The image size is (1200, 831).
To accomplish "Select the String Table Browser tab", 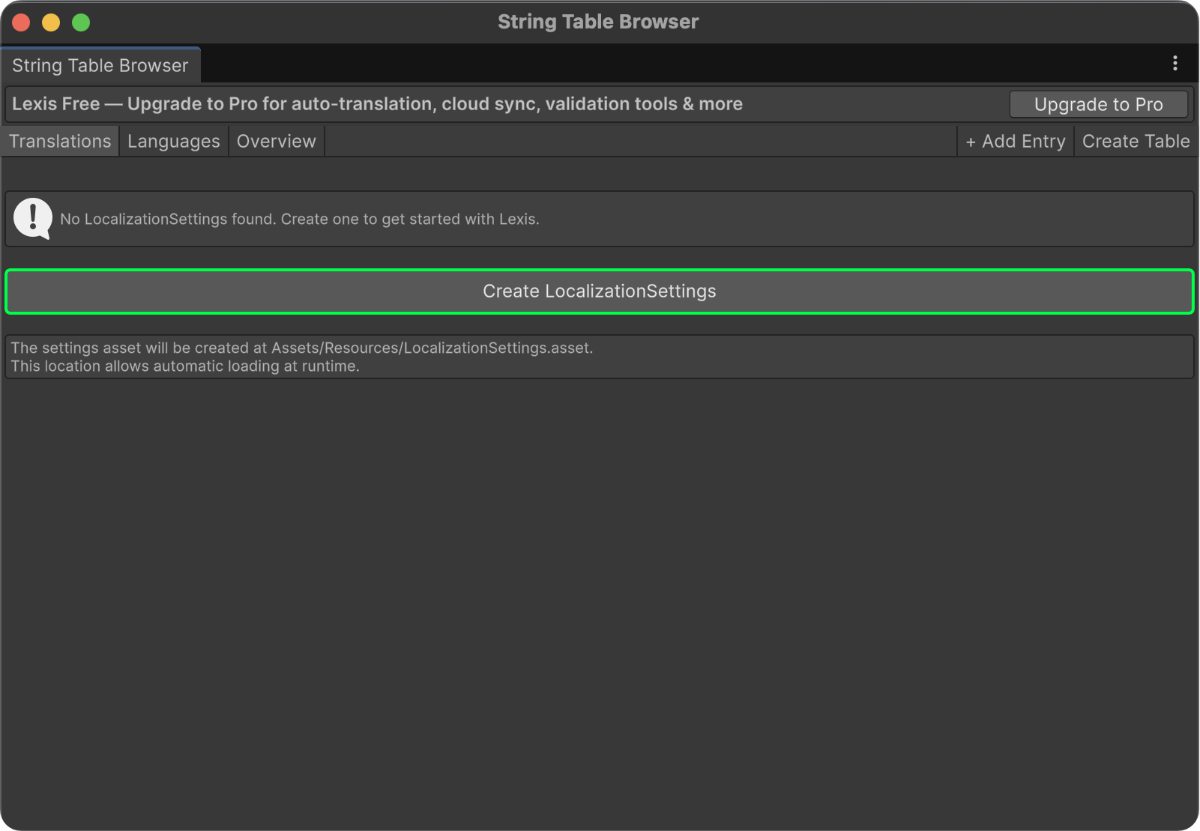I will pyautogui.click(x=100, y=64).
